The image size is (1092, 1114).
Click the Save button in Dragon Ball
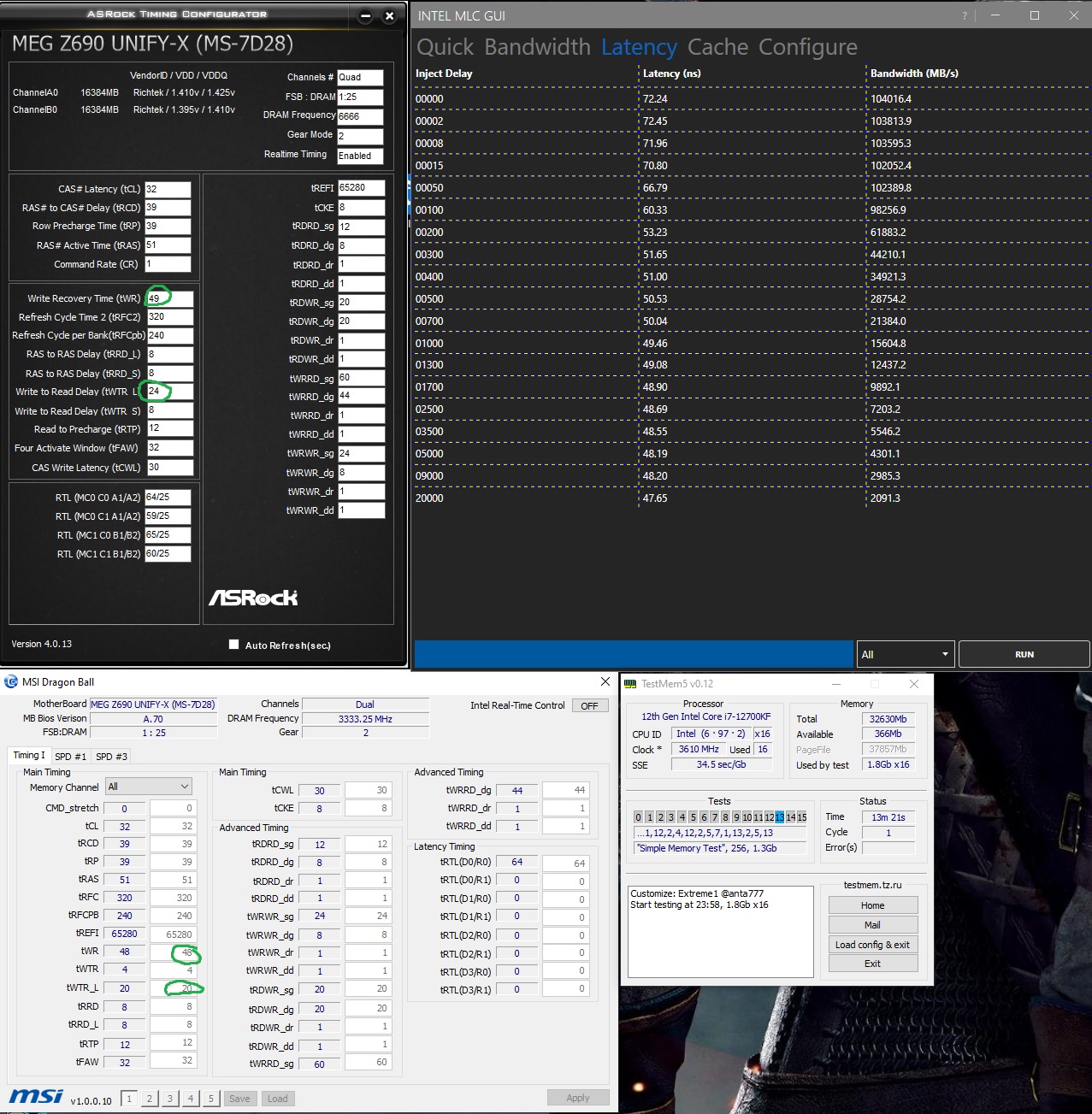coord(239,1099)
